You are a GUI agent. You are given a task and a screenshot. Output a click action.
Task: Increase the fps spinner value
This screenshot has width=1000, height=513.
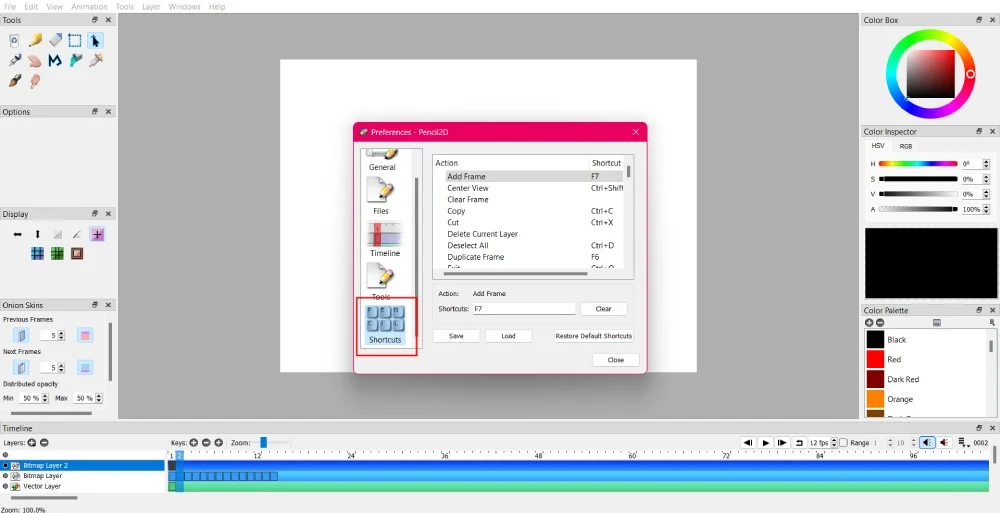pyautogui.click(x=834, y=439)
